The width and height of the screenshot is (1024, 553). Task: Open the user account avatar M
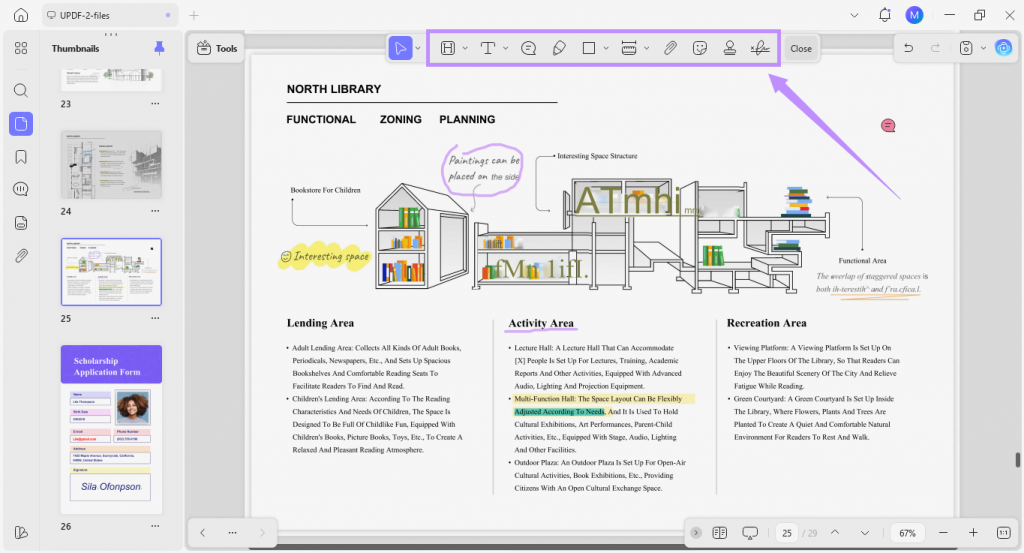[914, 15]
